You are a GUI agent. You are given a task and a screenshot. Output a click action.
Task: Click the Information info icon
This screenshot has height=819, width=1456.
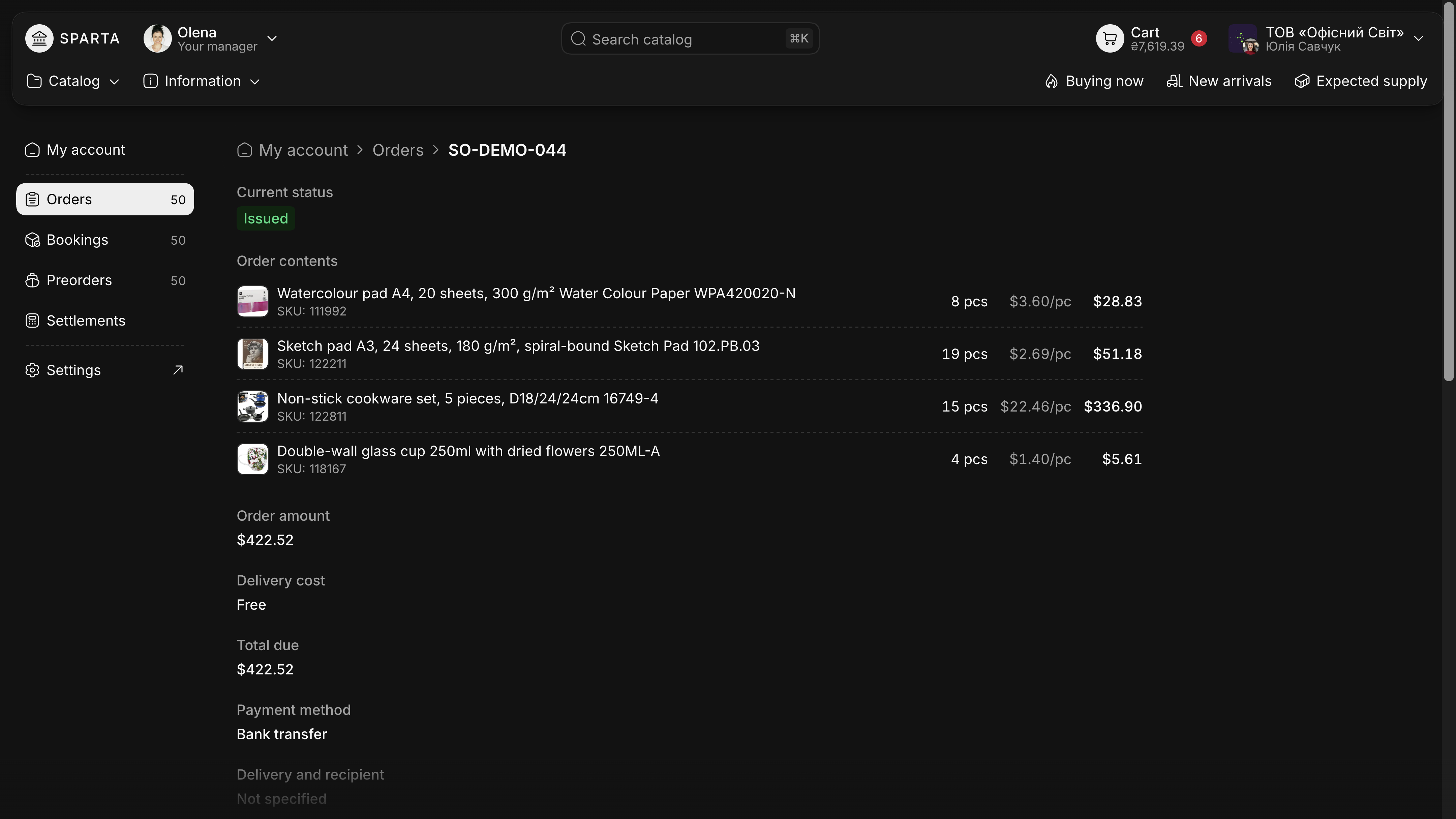[150, 81]
